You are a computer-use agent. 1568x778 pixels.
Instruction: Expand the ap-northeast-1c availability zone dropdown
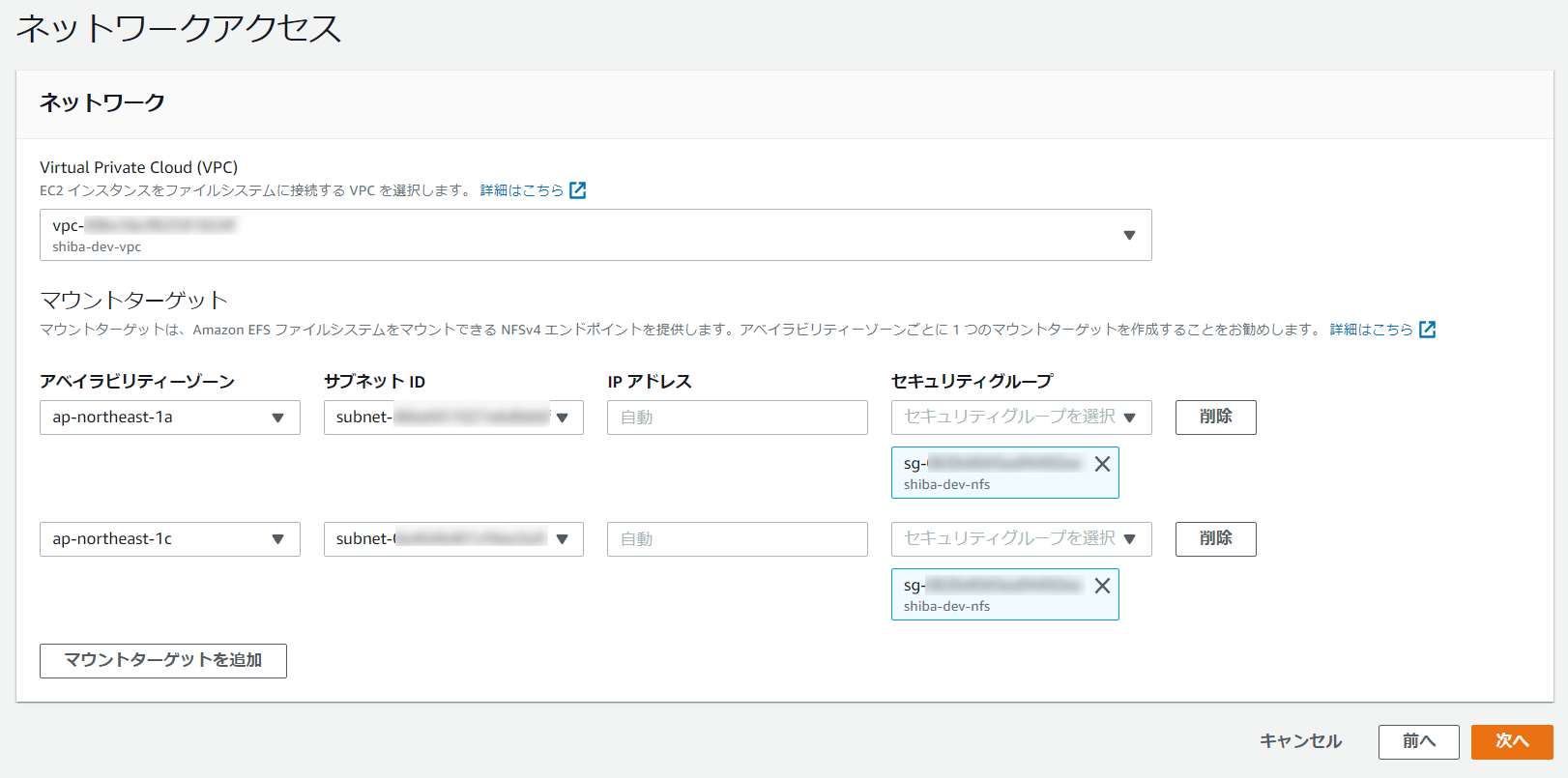170,539
